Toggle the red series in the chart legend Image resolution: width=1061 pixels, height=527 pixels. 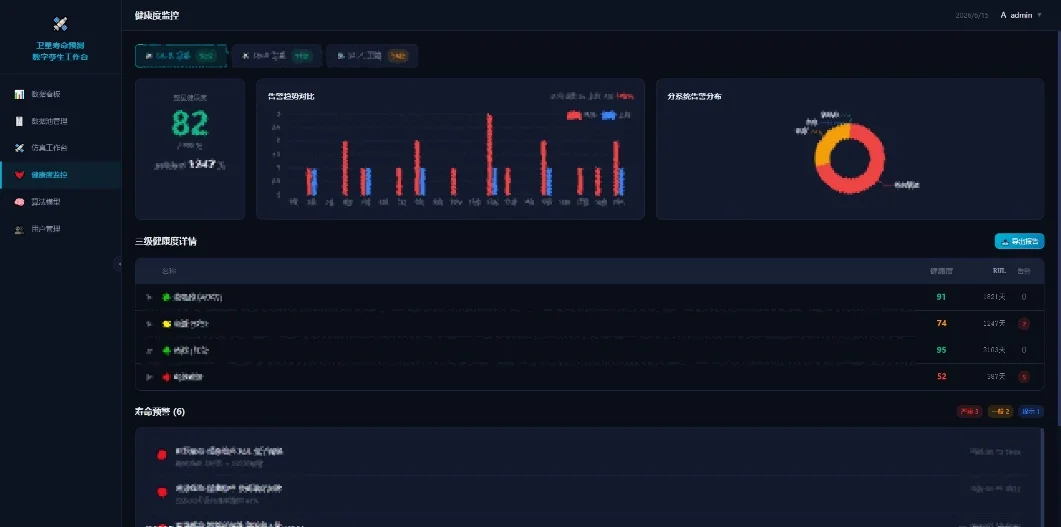pyautogui.click(x=581, y=116)
